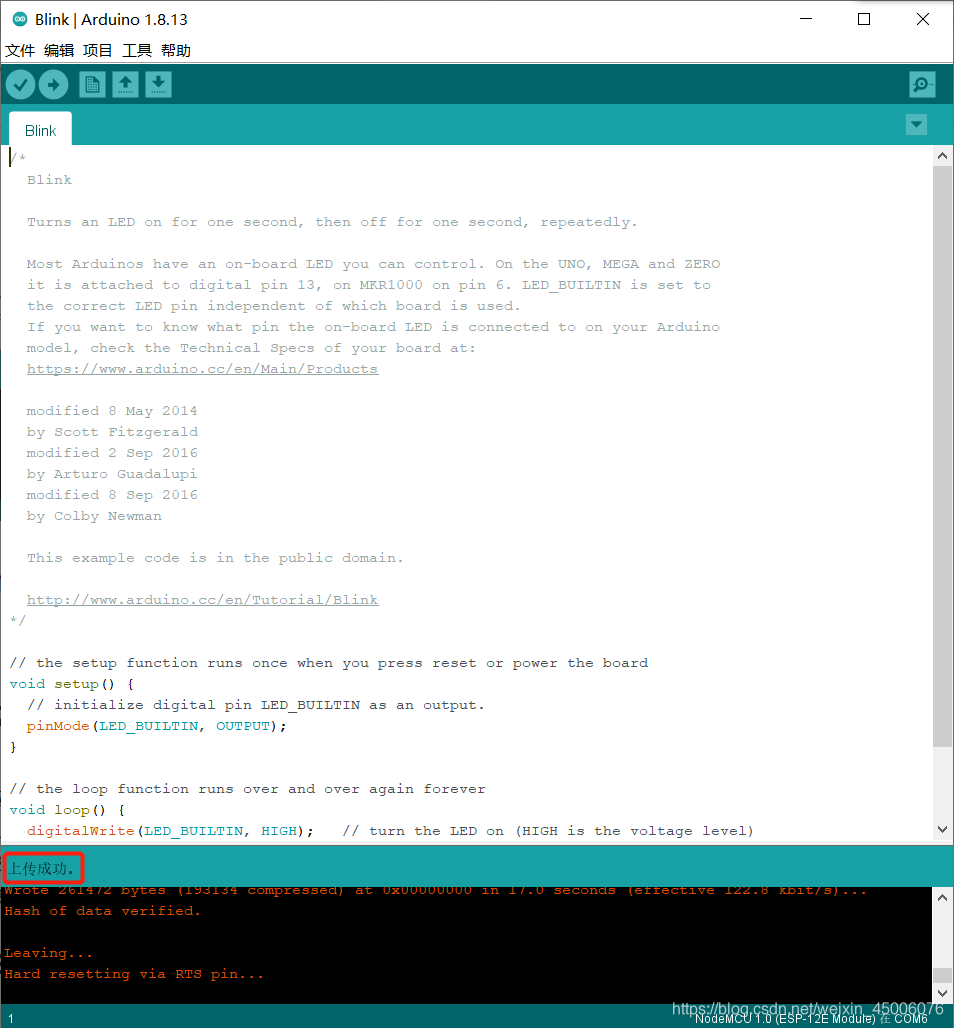
Task: Create a new sketch with New icon
Action: pyautogui.click(x=92, y=85)
